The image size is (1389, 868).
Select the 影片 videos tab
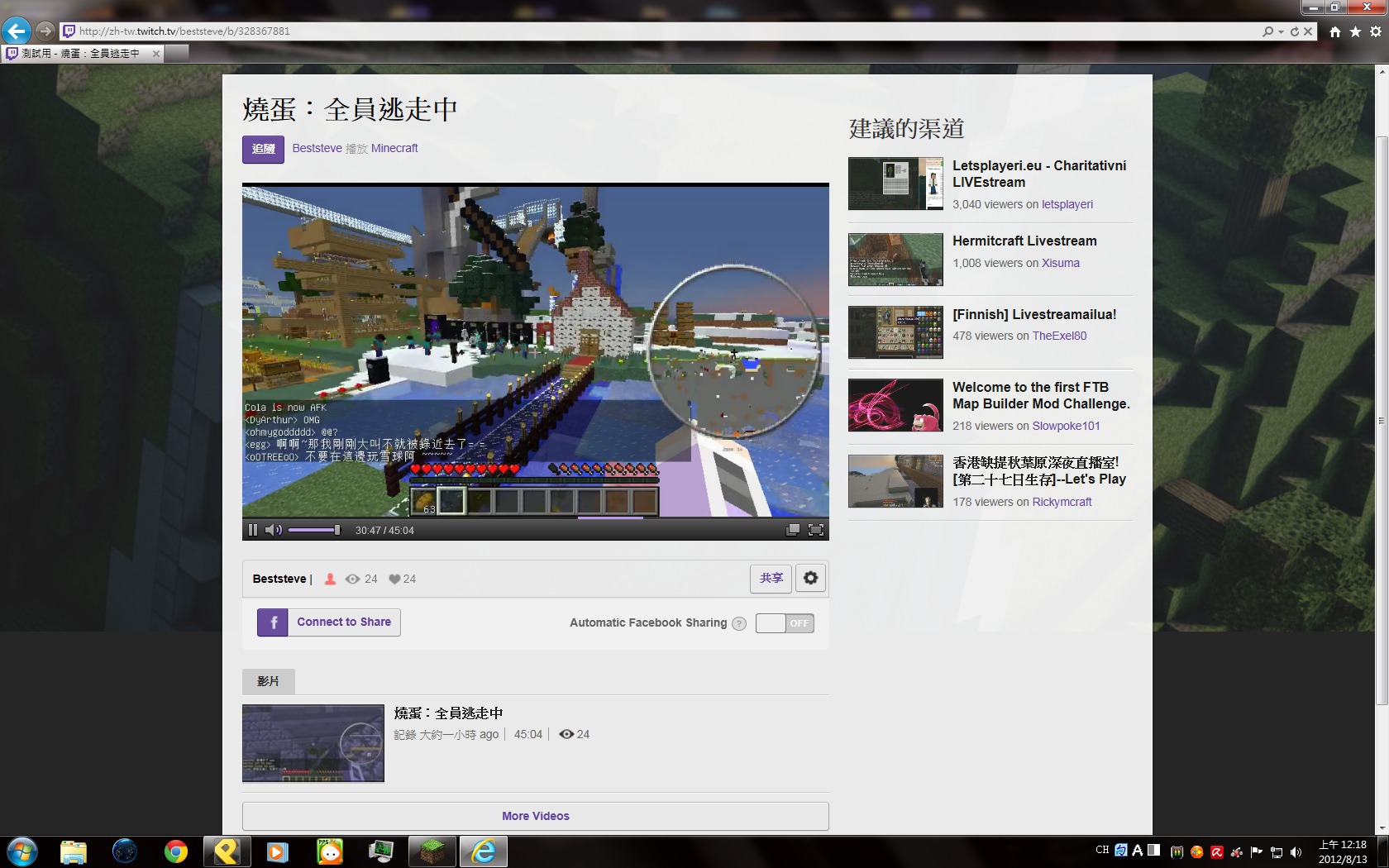click(268, 681)
